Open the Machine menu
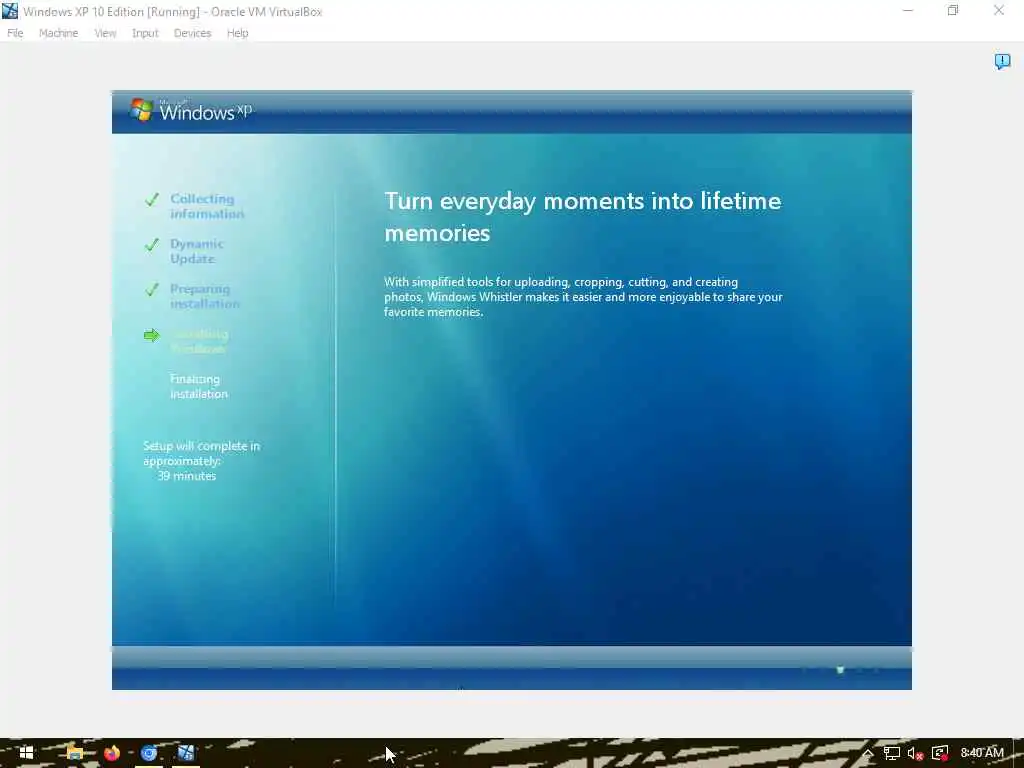The width and height of the screenshot is (1024, 768). (58, 33)
